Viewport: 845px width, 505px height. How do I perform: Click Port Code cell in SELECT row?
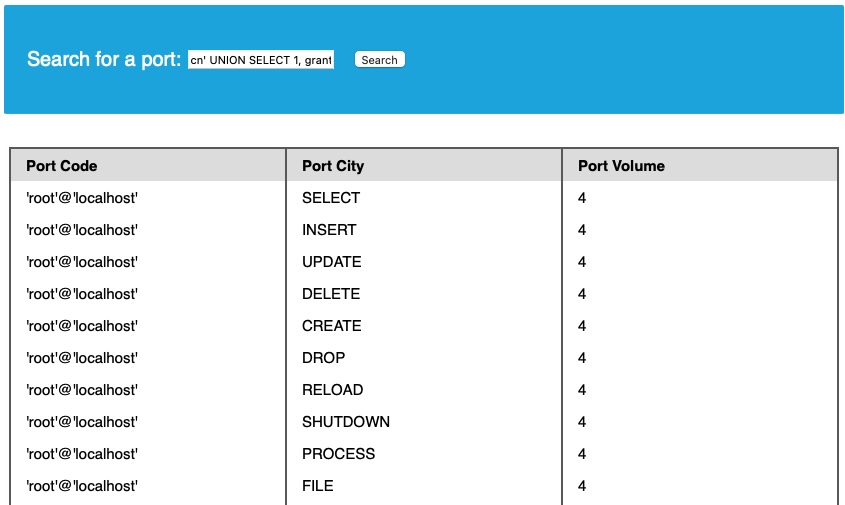click(x=82, y=198)
